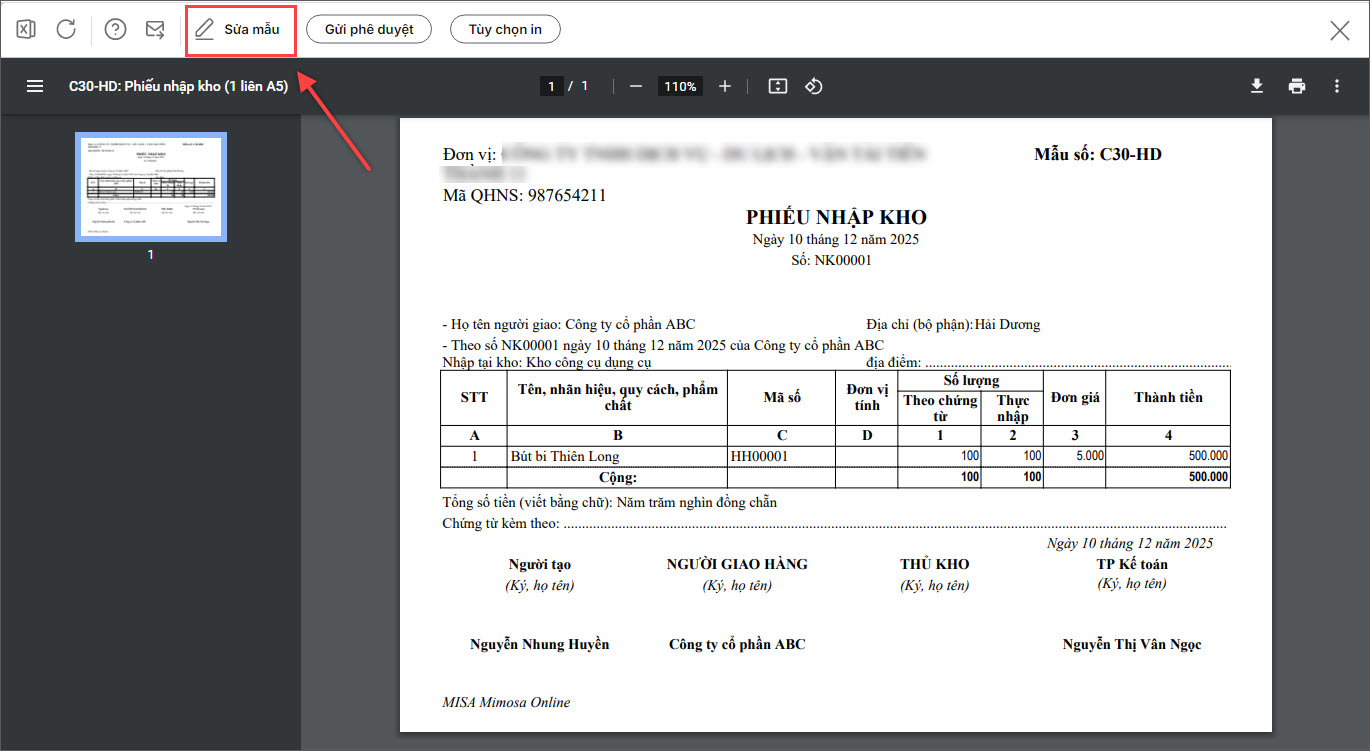Zoom out with the minus button
Image resolution: width=1370 pixels, height=751 pixels.
click(636, 86)
